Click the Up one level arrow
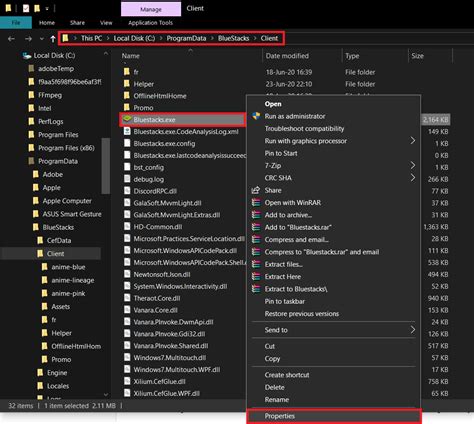Viewport: 474px width, 424px height. pyautogui.click(x=53, y=39)
